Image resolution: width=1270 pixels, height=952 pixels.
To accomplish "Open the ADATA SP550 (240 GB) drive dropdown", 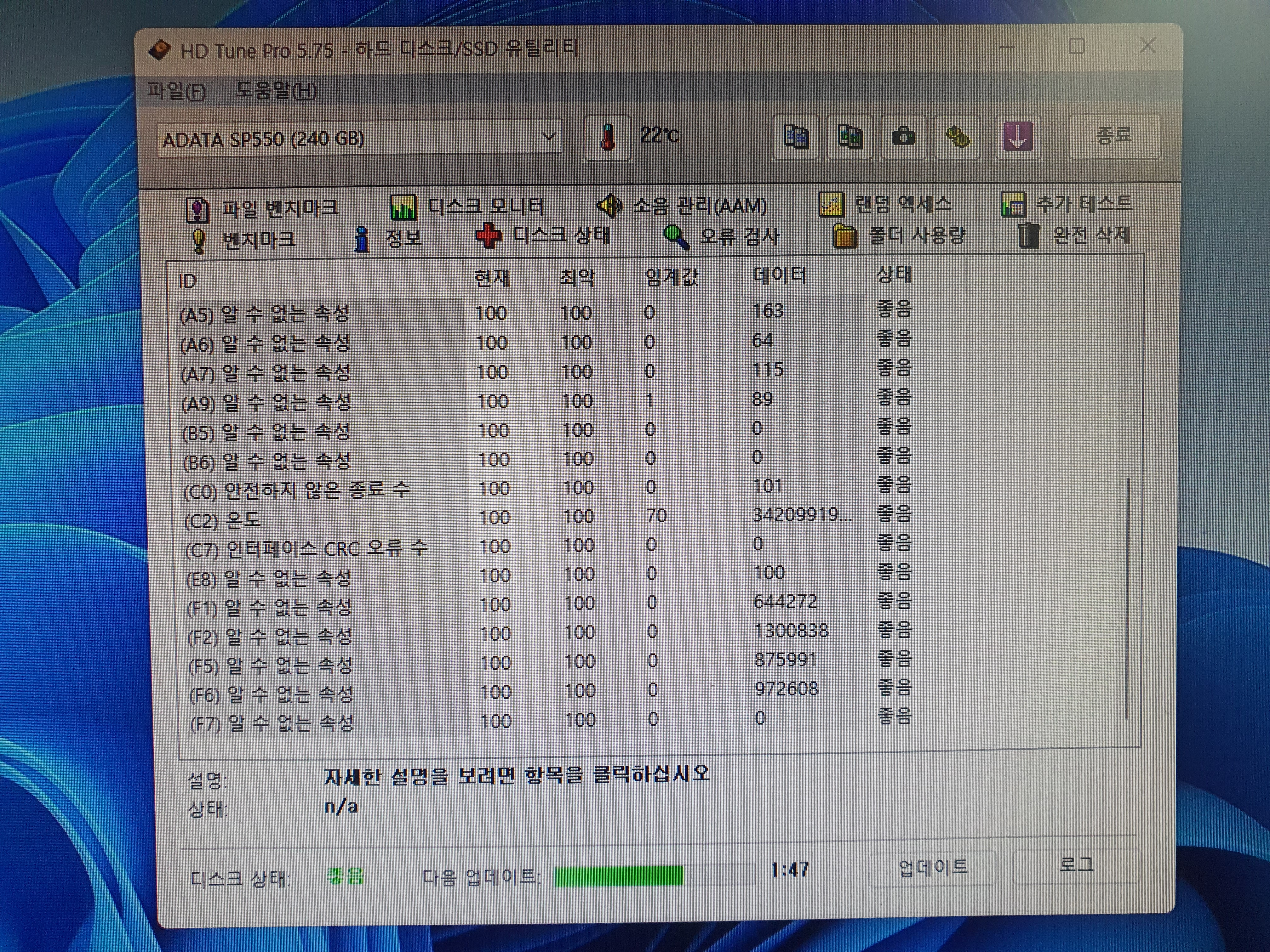I will (x=359, y=138).
